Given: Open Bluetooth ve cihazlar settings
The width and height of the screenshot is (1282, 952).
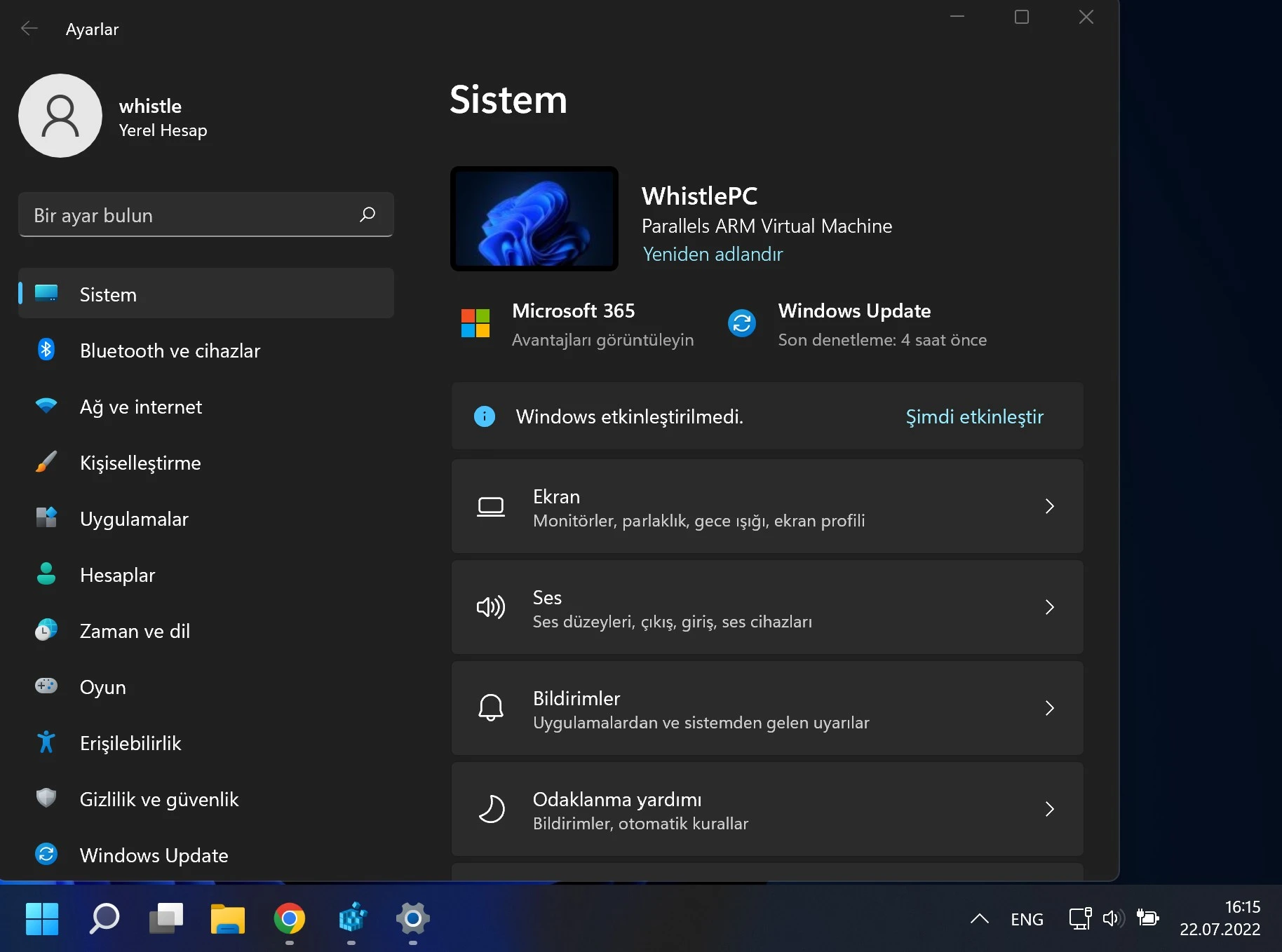Looking at the screenshot, I should point(206,350).
